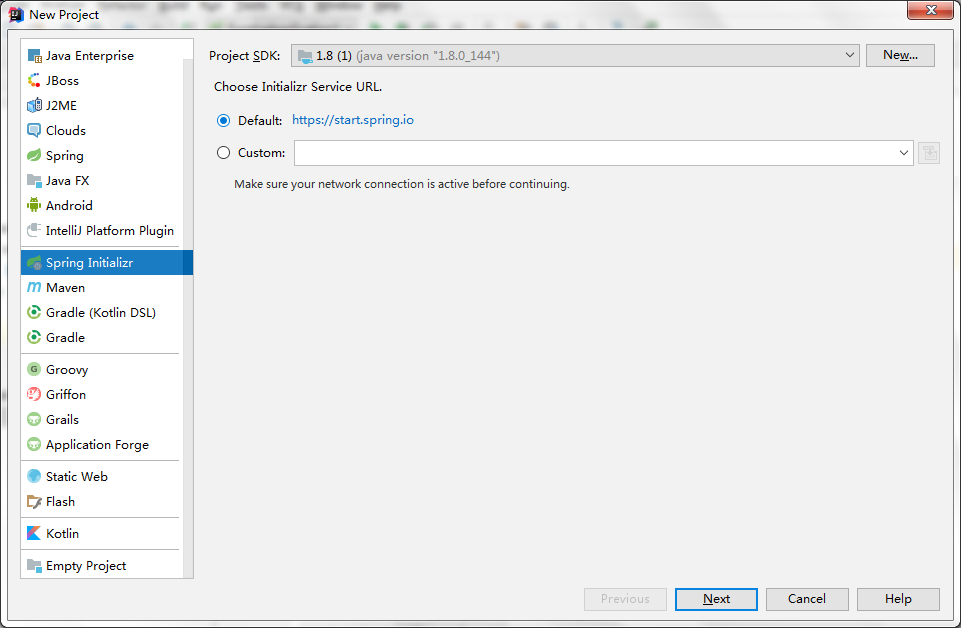The width and height of the screenshot is (961, 628).
Task: Click the Maven m icon
Action: (34, 287)
